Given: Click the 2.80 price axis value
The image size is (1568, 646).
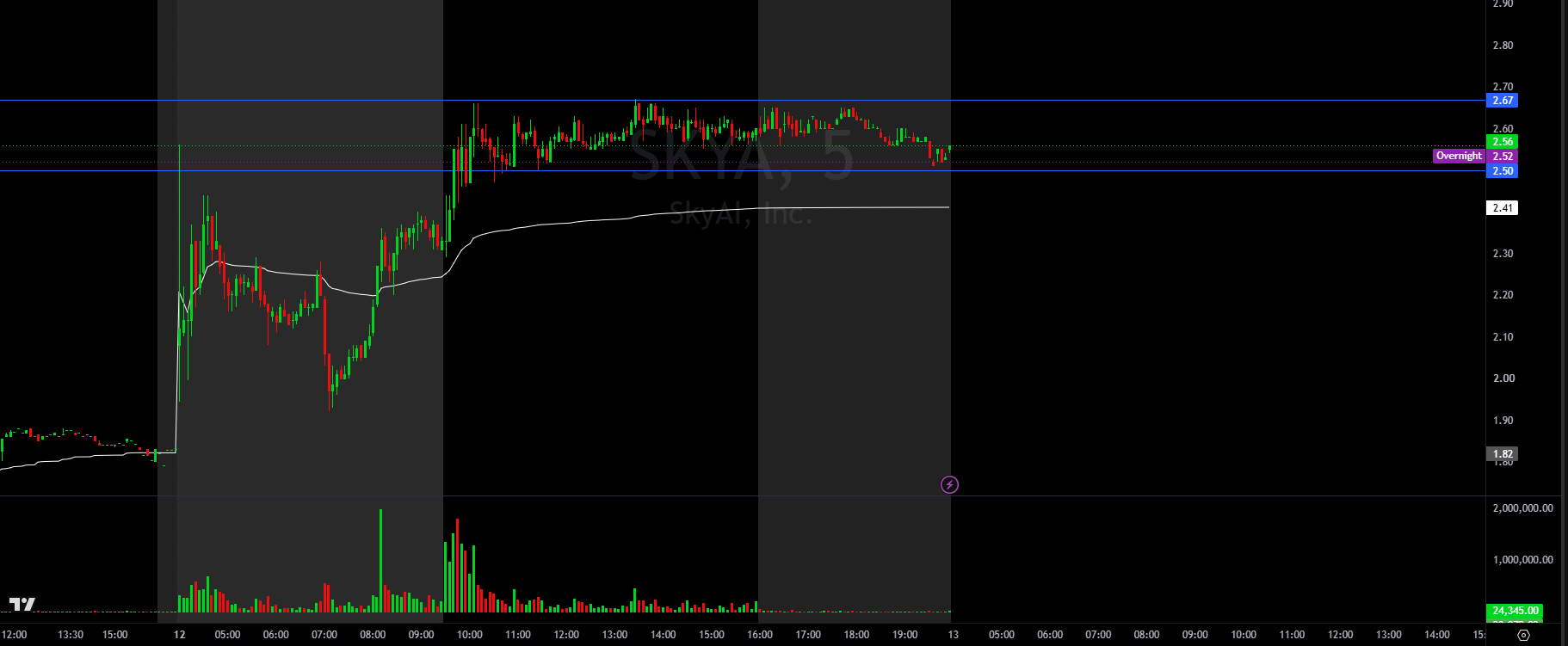Looking at the screenshot, I should [1503, 46].
